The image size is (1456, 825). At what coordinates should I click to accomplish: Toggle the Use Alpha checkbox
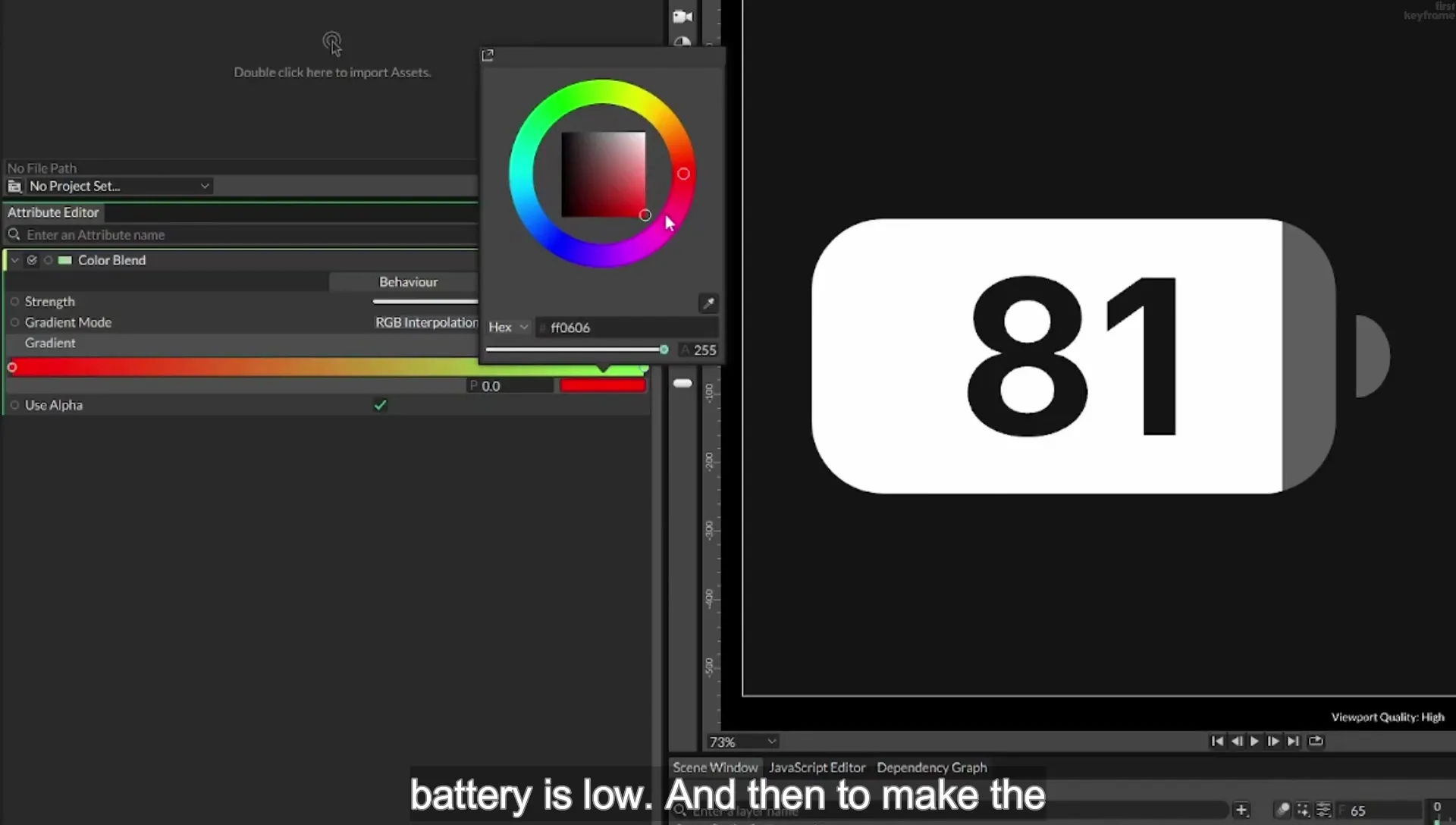tap(380, 406)
